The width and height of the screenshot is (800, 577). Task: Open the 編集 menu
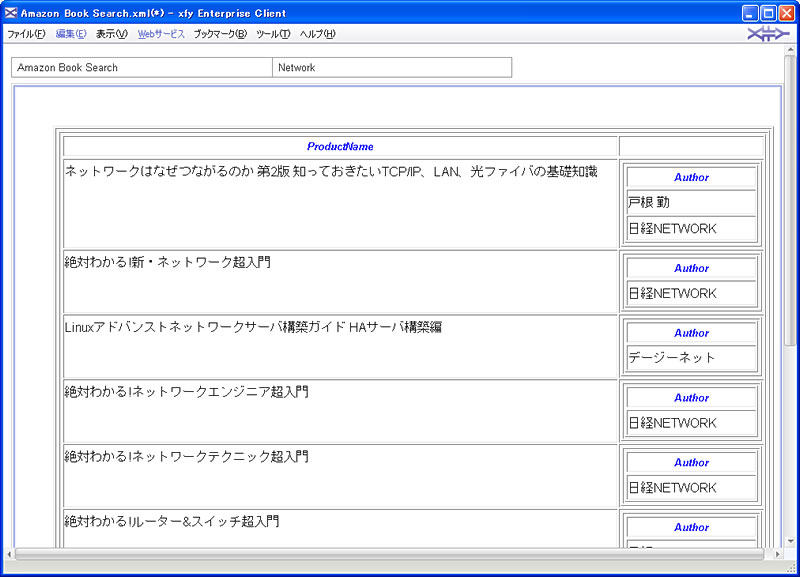(x=71, y=34)
